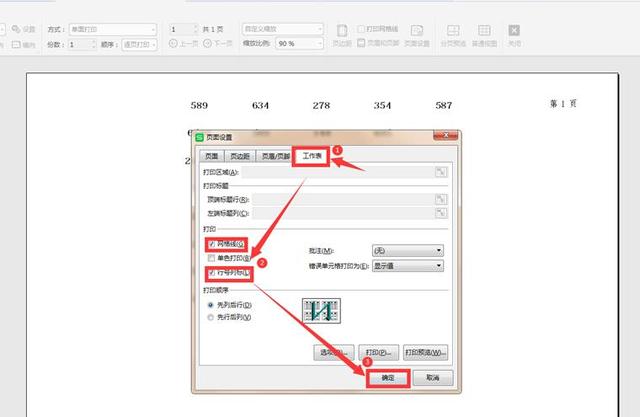Image resolution: width=640 pixels, height=417 pixels.
Task: Click the 取消 button
Action: (x=433, y=378)
